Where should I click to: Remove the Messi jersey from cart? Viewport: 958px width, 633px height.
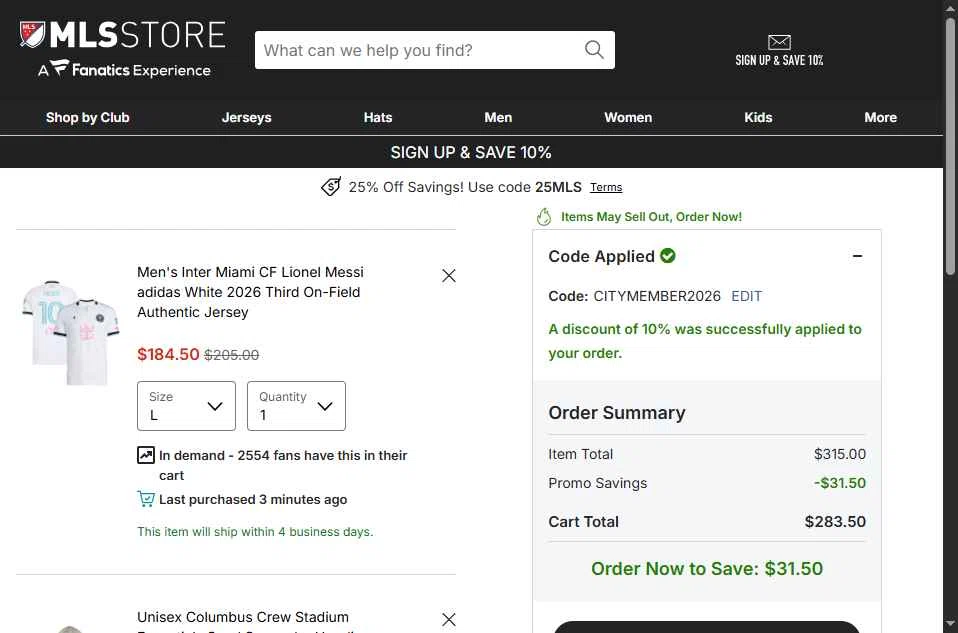pos(448,276)
